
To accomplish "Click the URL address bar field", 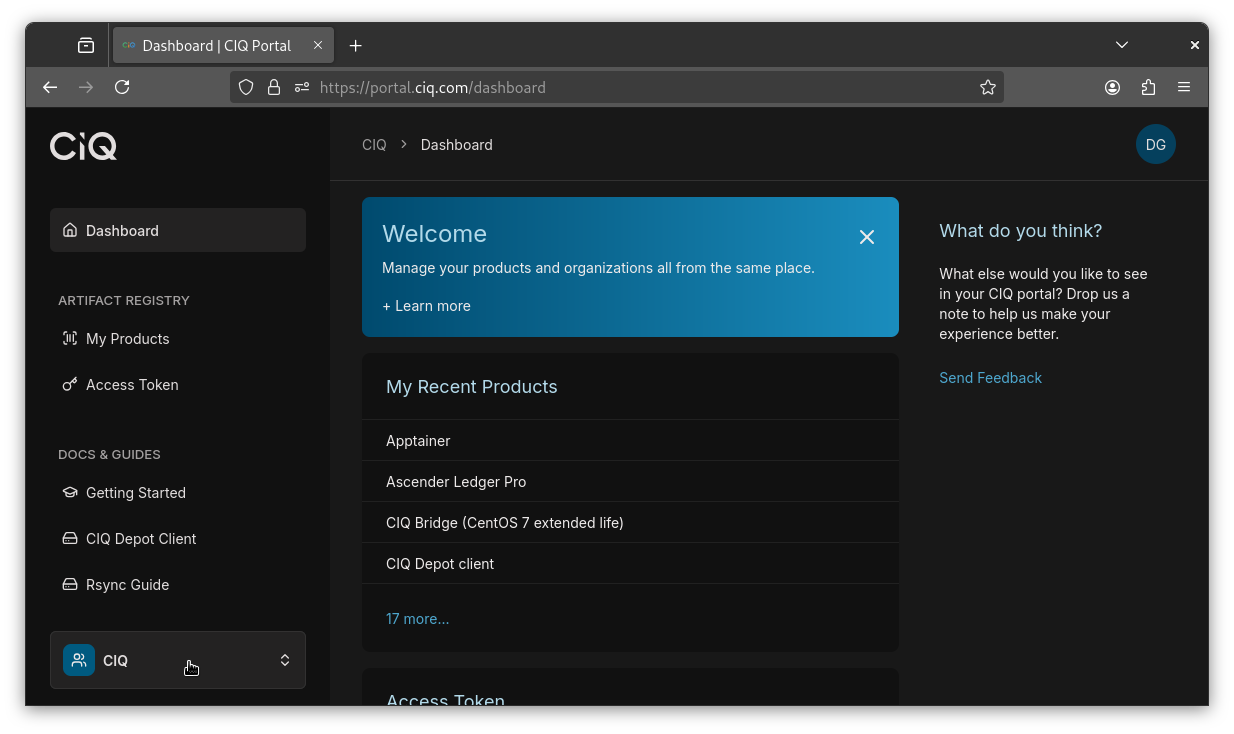I will (x=640, y=88).
